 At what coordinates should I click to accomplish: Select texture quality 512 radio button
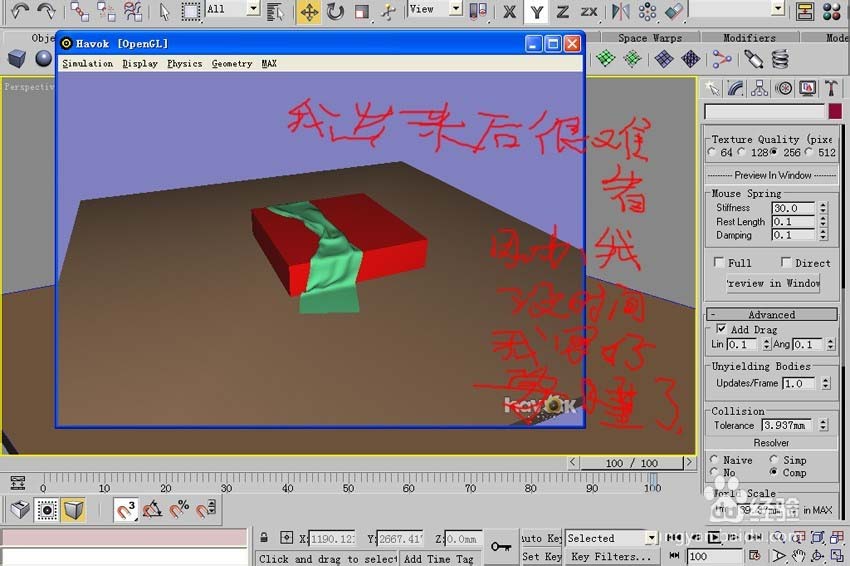(809, 152)
